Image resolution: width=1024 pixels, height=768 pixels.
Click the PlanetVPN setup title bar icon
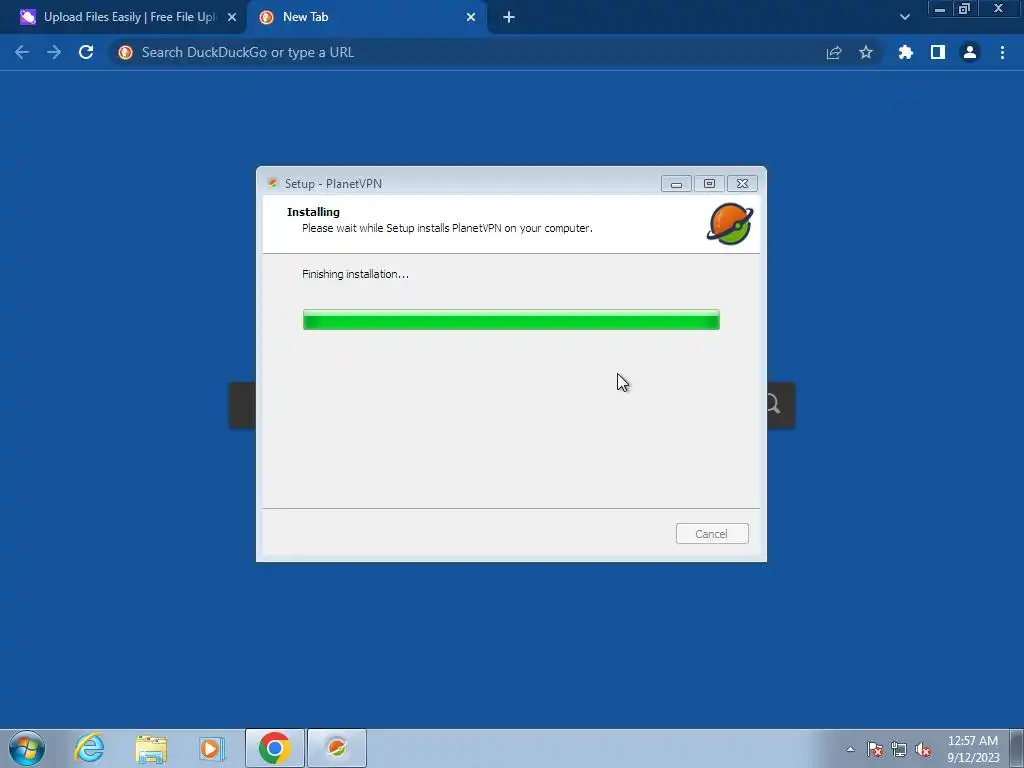point(272,184)
